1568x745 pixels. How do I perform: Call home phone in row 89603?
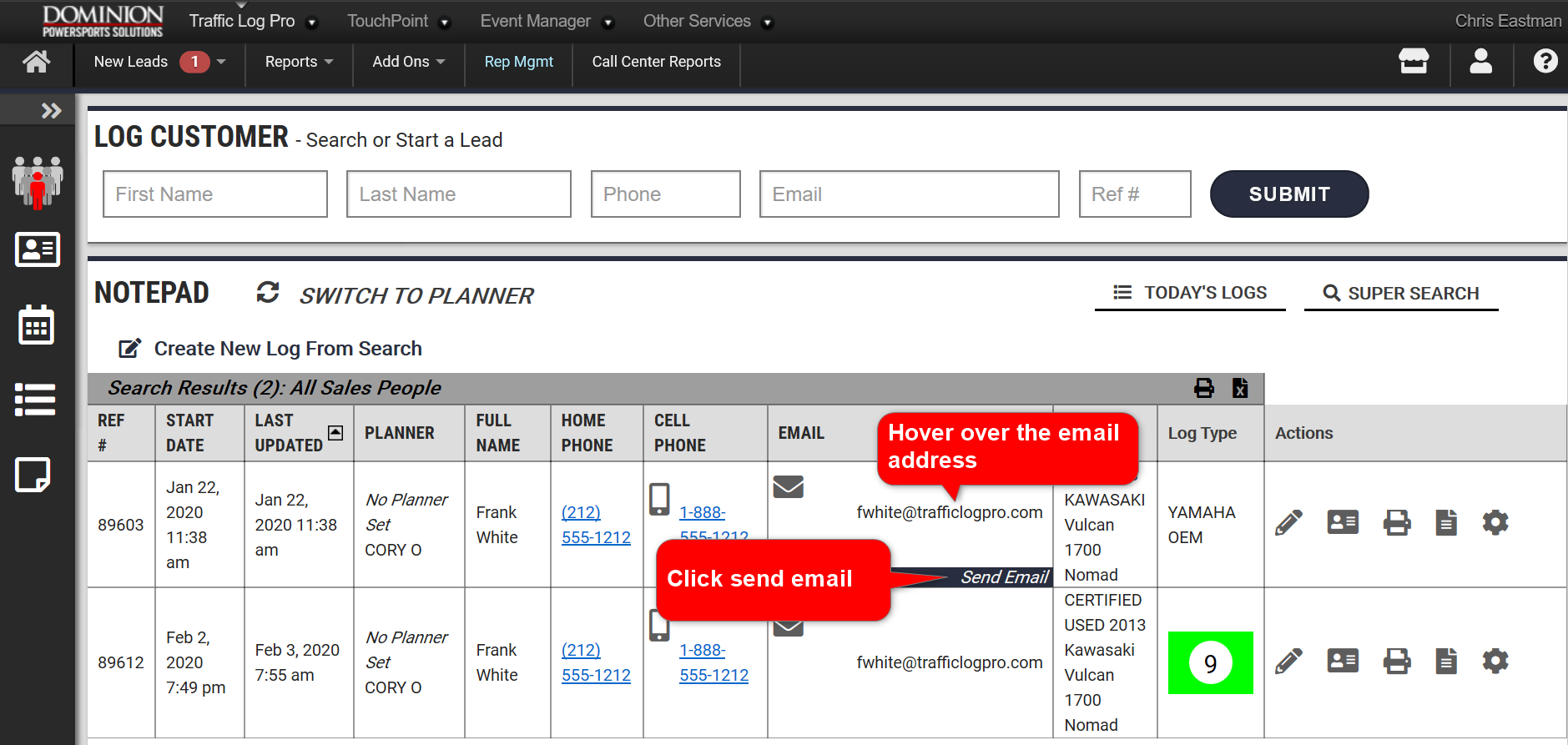tap(596, 525)
